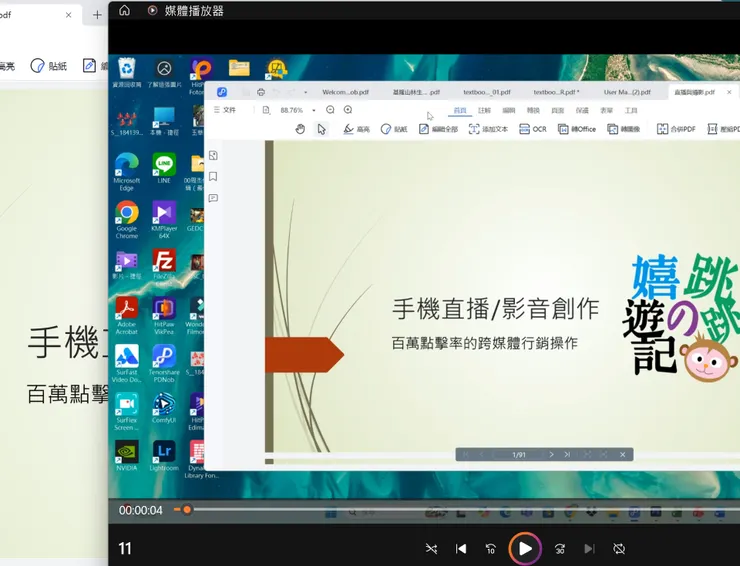The image size is (740, 566).
Task: Open the Recycle Bin desktop icon
Action: (x=126, y=73)
